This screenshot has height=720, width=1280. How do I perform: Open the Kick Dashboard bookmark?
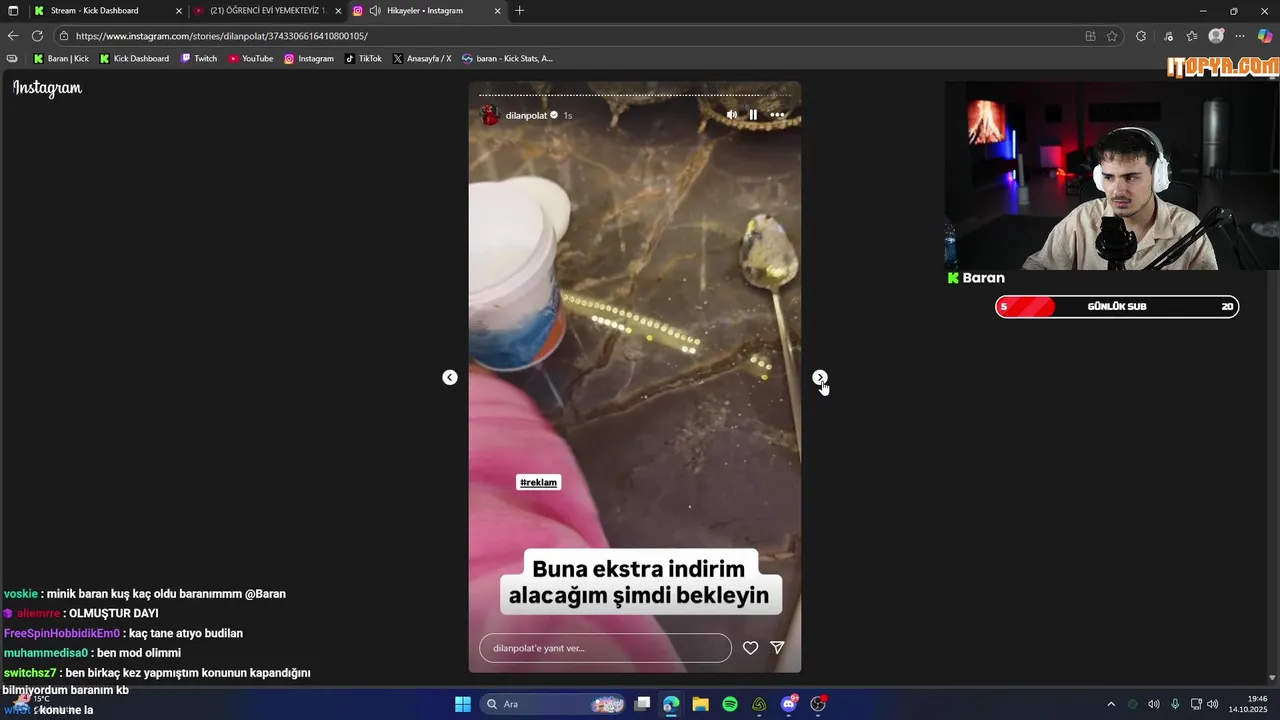pos(134,58)
